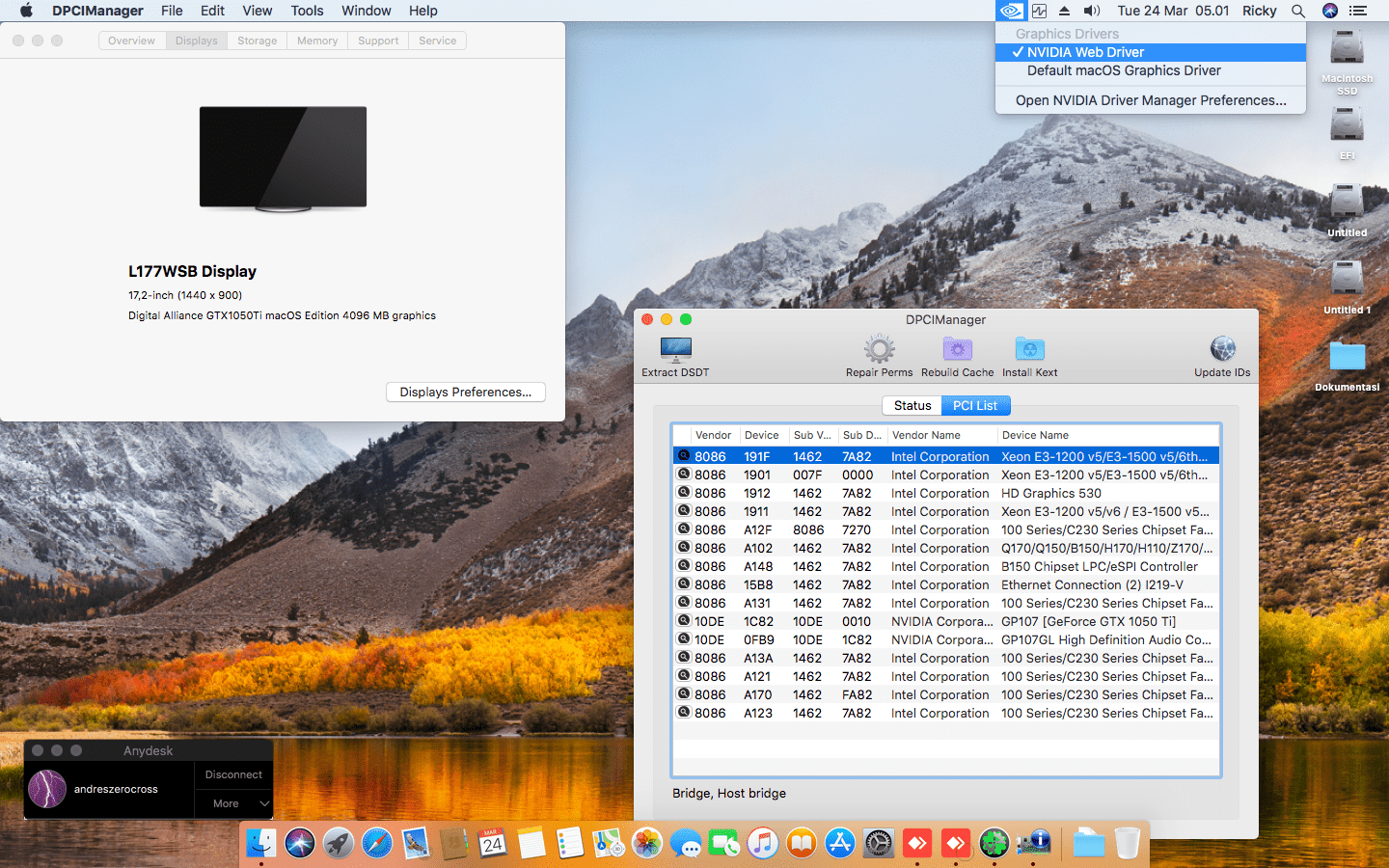
Task: Select the Ethernet Connection (2) I219-V row
Action: click(x=946, y=584)
